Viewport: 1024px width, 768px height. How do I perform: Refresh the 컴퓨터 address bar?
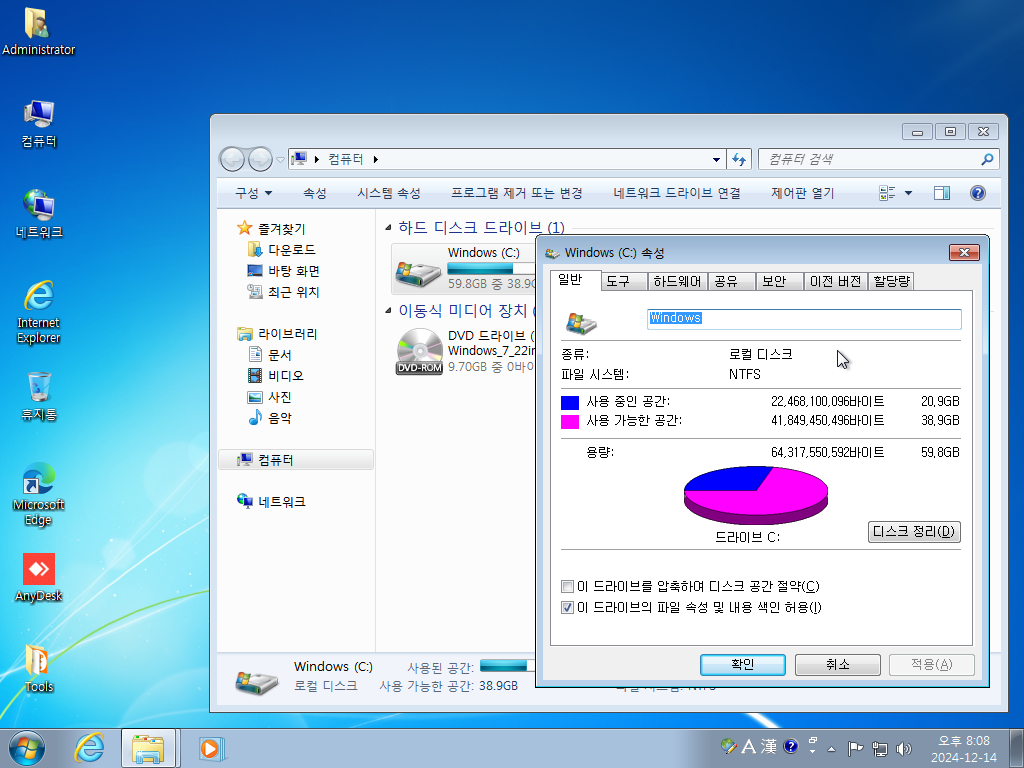(x=739, y=159)
